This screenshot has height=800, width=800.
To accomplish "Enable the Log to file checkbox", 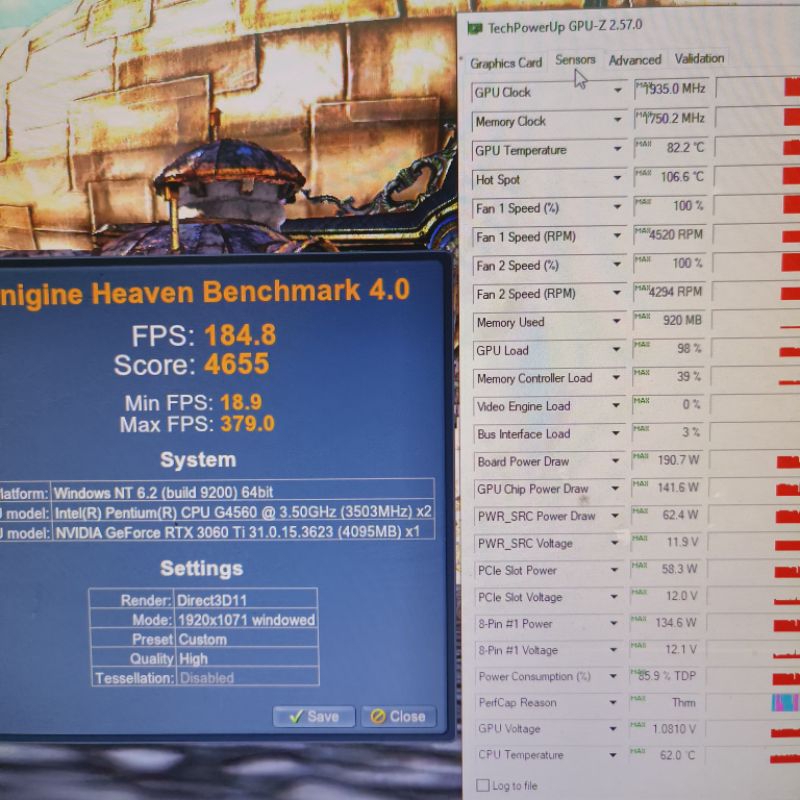I will tap(482, 785).
